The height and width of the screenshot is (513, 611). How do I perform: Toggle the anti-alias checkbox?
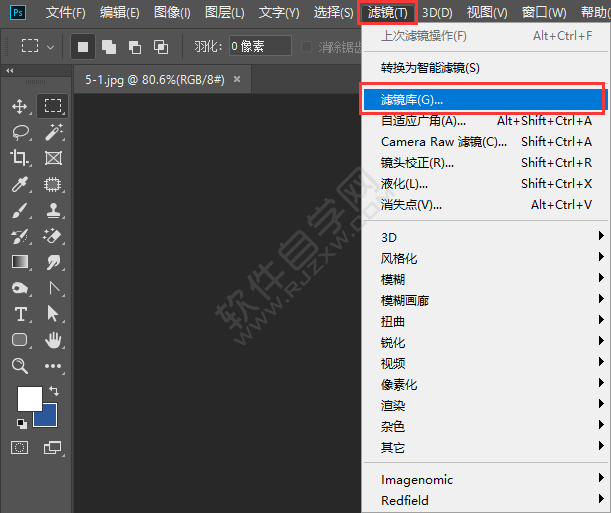pyautogui.click(x=307, y=47)
